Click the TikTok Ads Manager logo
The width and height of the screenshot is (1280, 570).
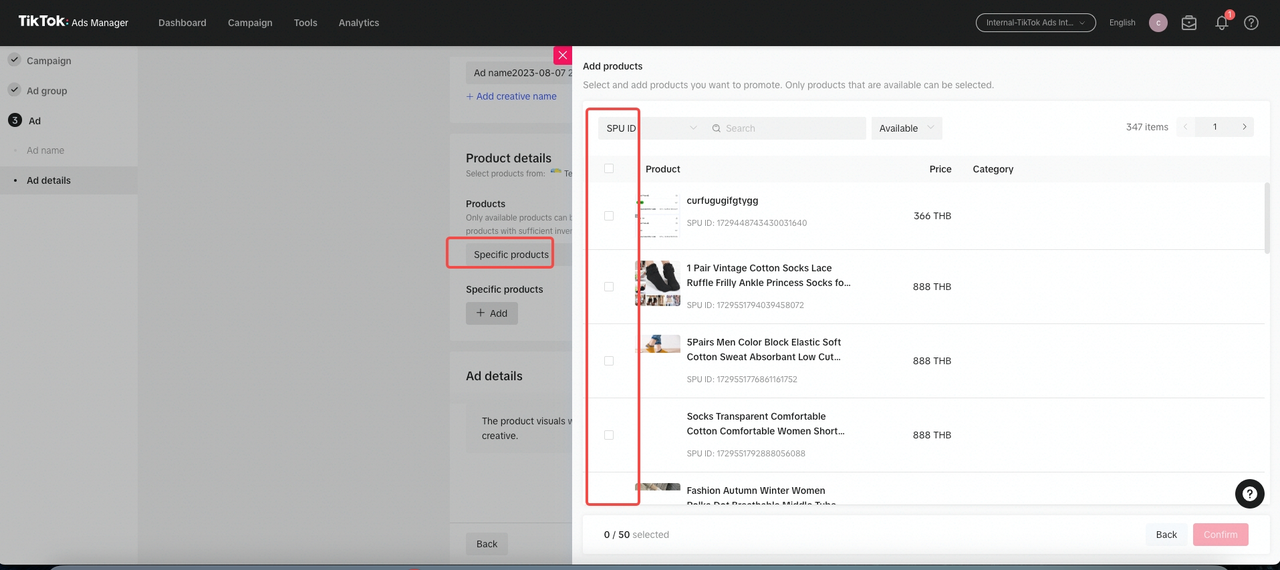point(73,22)
